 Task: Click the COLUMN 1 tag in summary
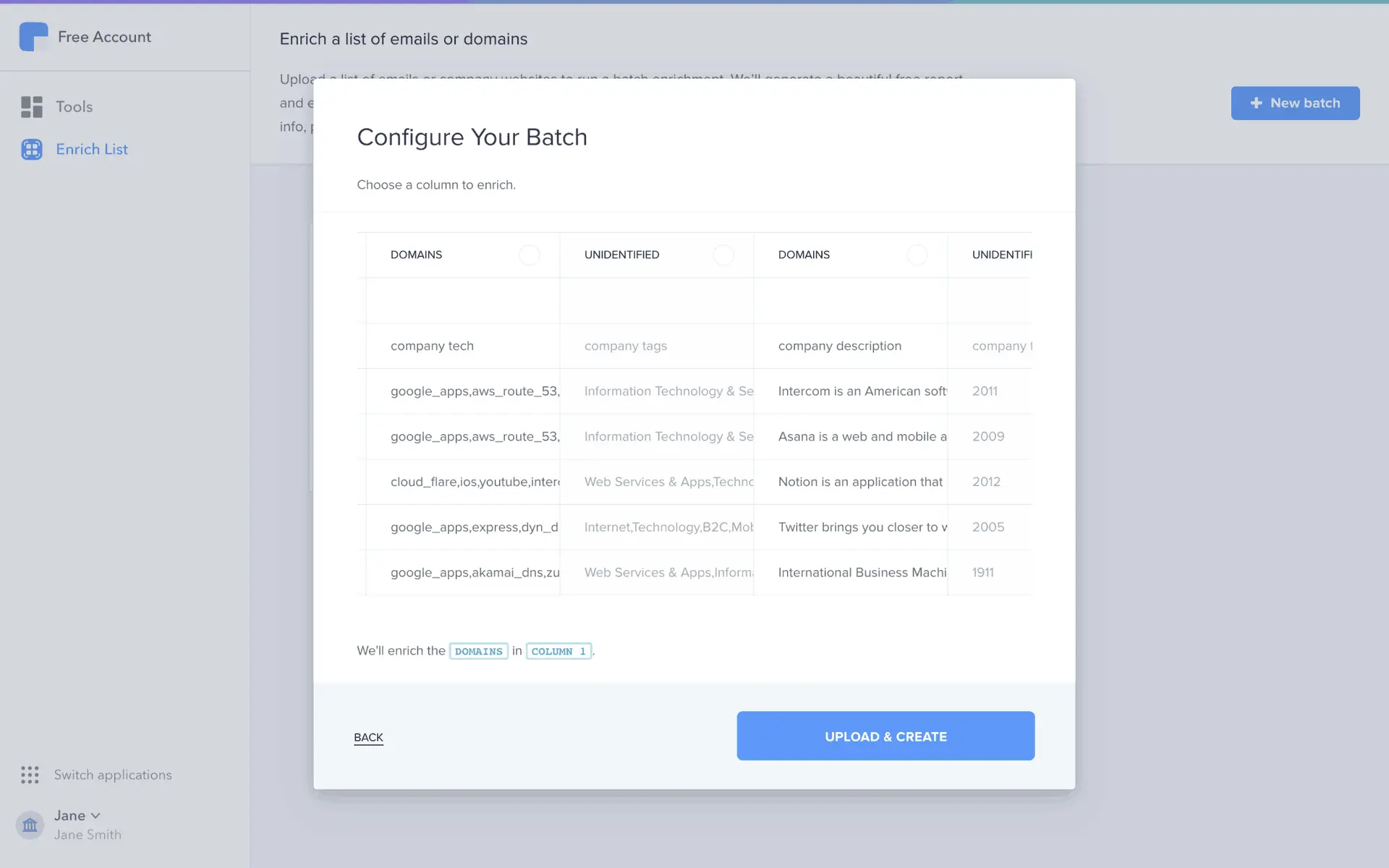coord(558,651)
